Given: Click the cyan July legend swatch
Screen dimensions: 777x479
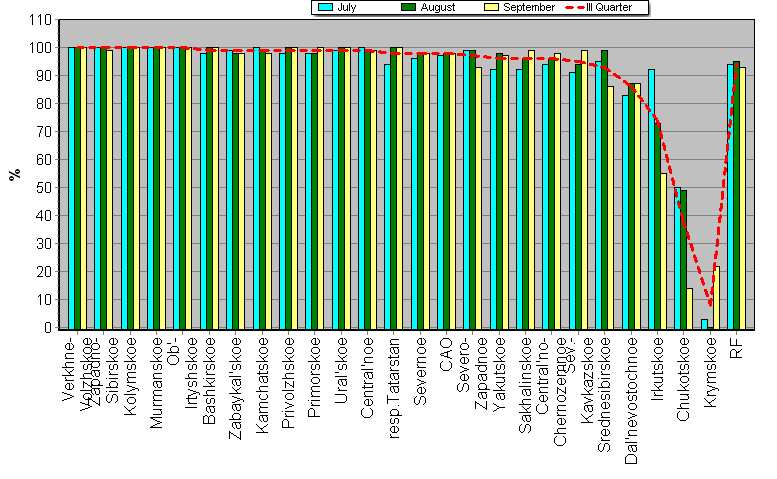Looking at the screenshot, I should coord(325,7).
